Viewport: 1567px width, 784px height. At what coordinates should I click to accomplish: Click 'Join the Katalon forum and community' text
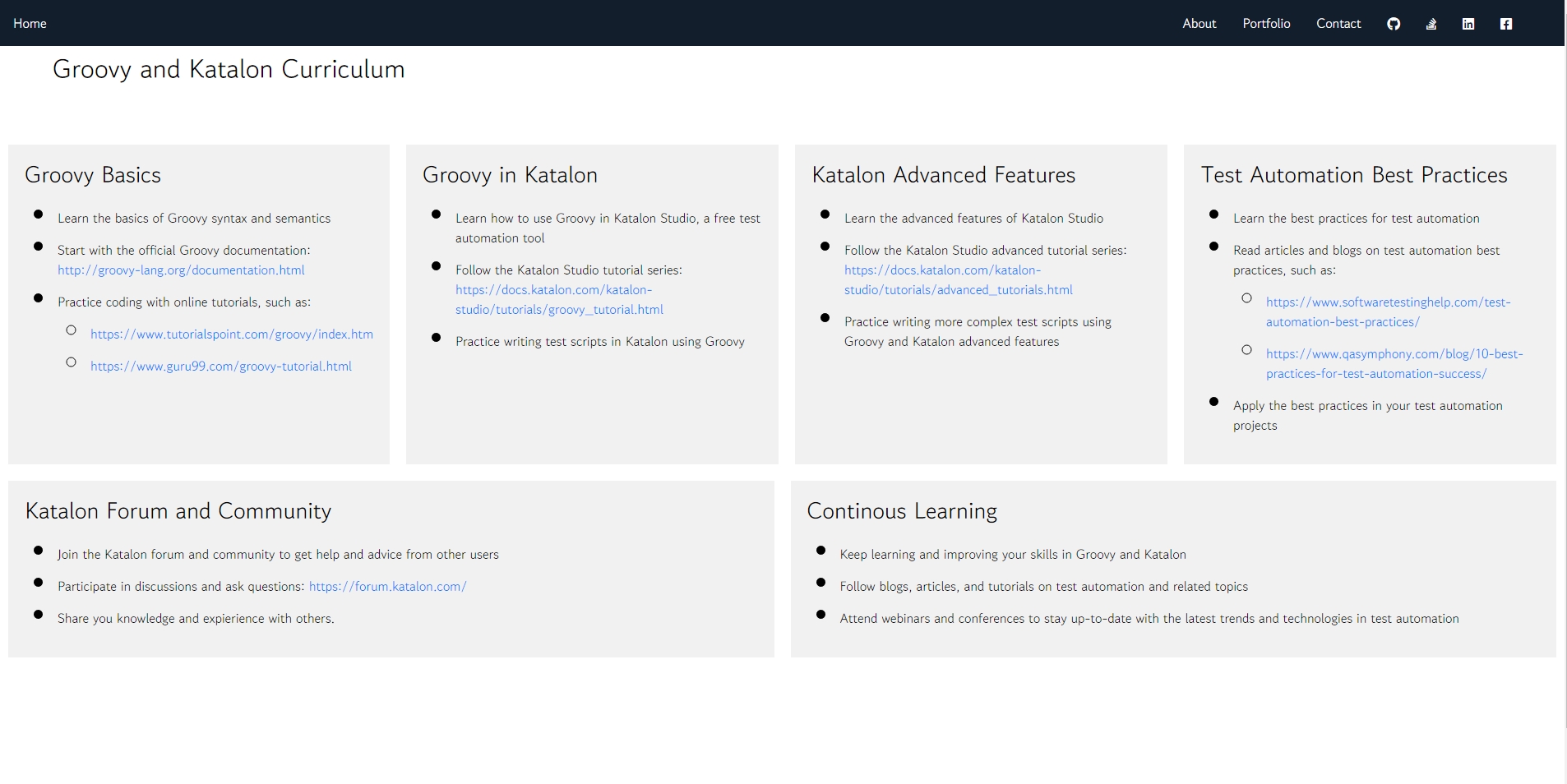point(278,554)
